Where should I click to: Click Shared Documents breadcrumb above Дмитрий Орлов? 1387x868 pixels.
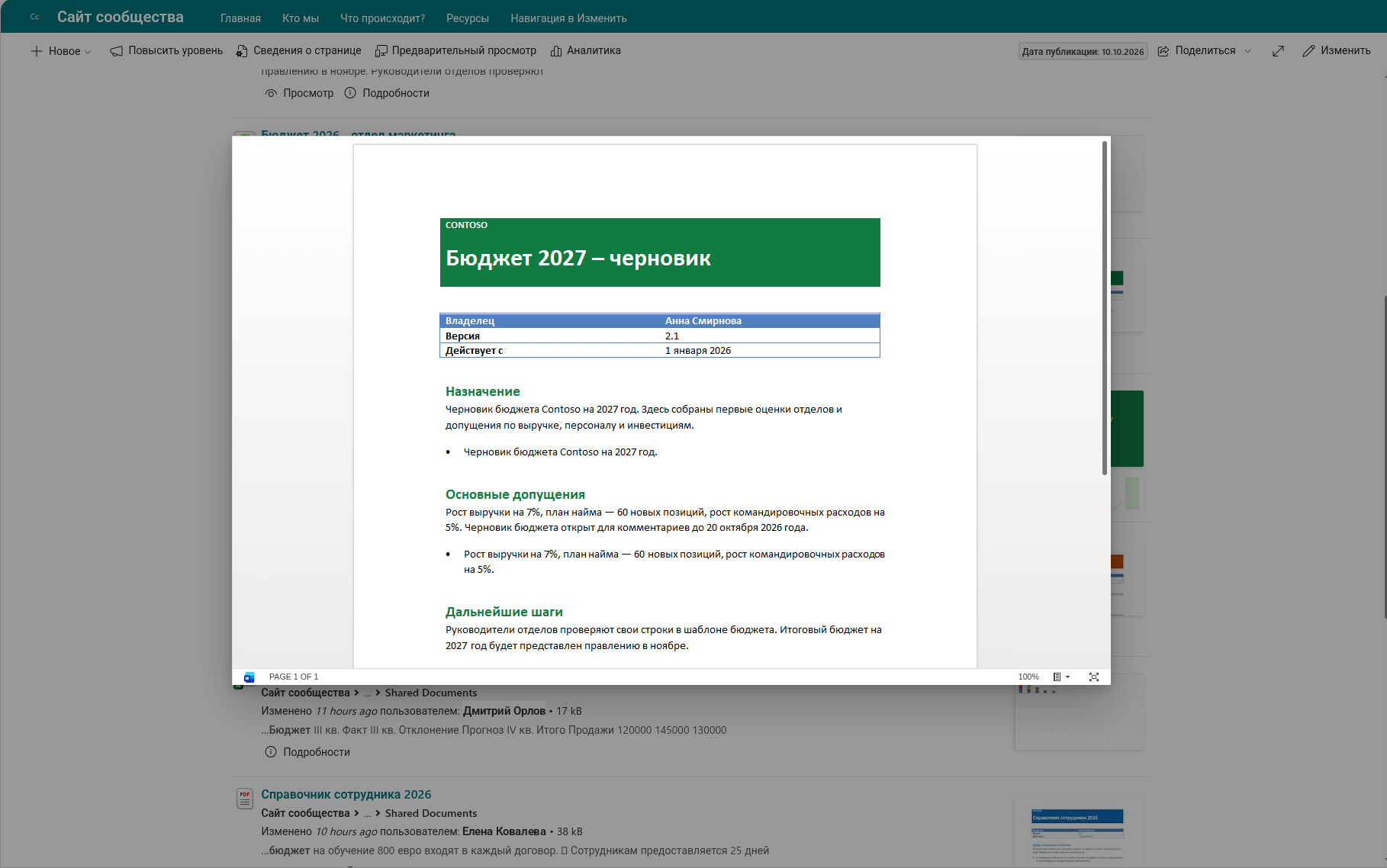coord(431,693)
